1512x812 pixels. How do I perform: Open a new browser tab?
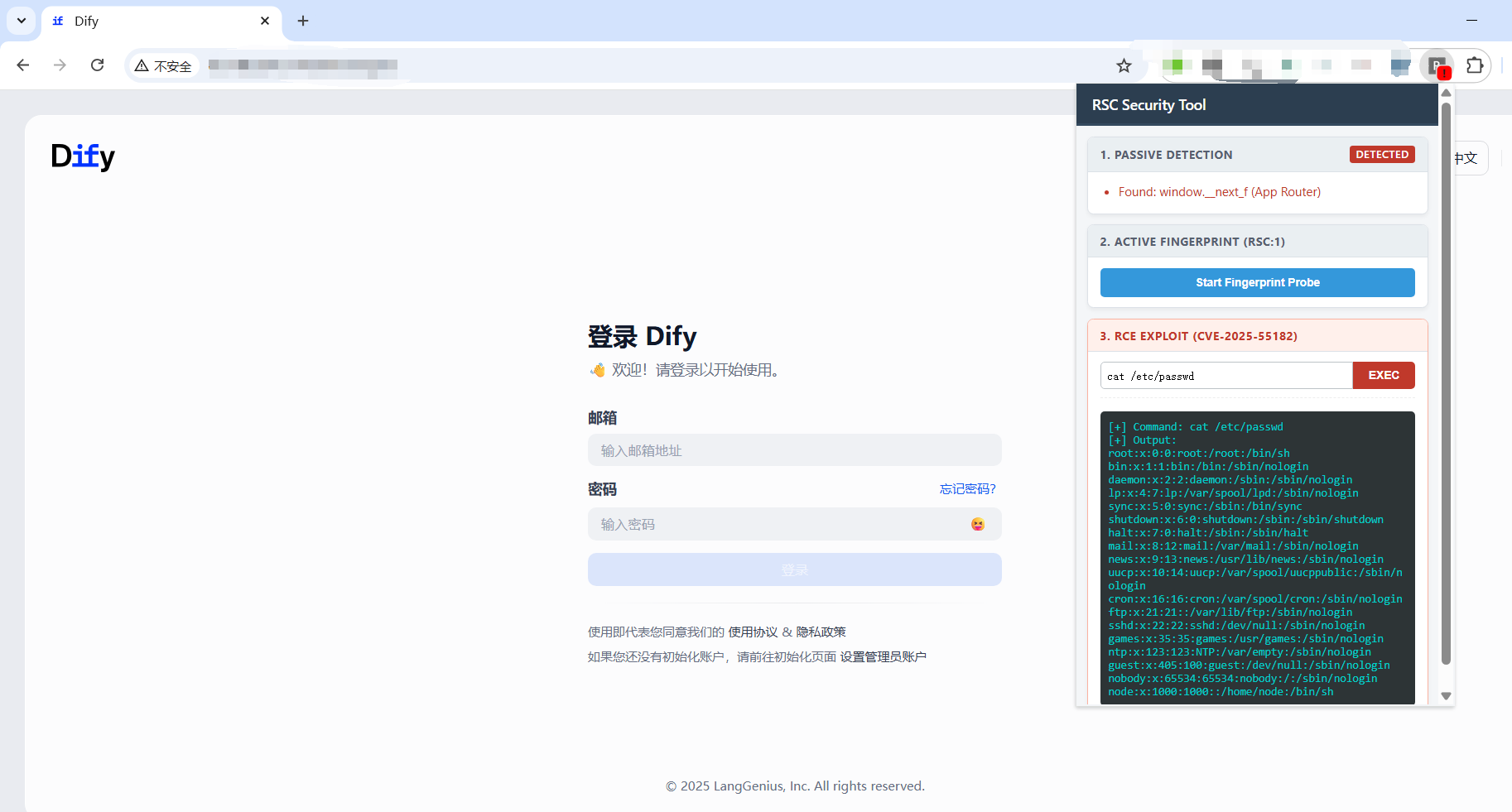click(303, 21)
